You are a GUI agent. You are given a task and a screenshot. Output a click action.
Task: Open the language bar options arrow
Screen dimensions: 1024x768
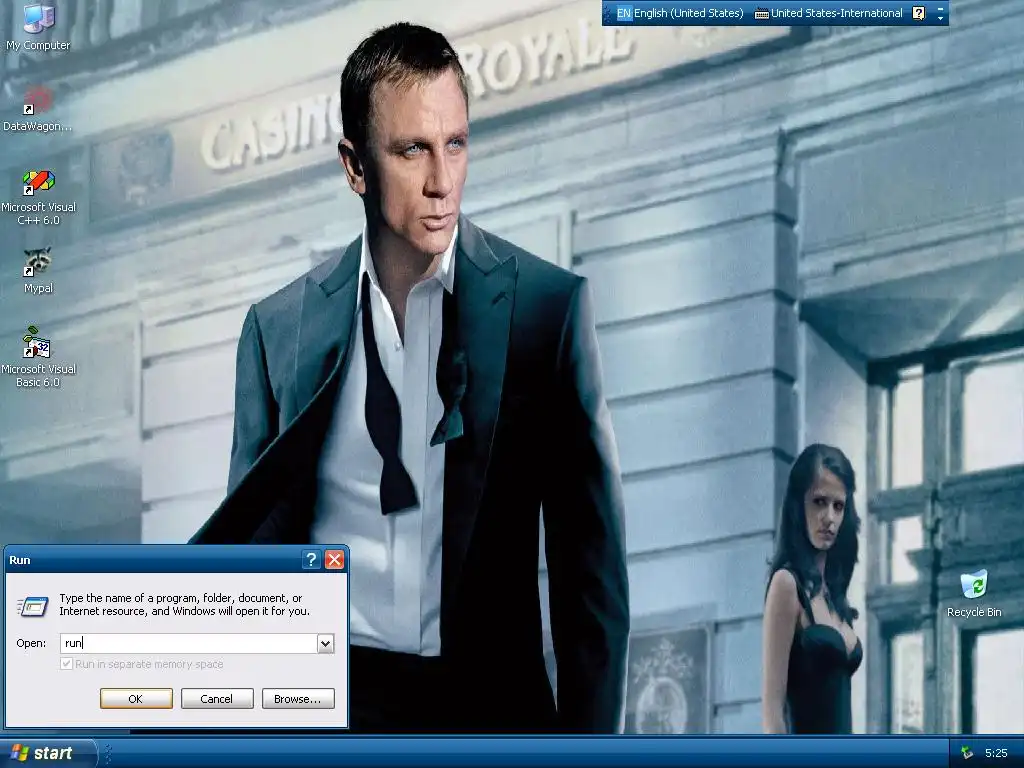tap(940, 18)
